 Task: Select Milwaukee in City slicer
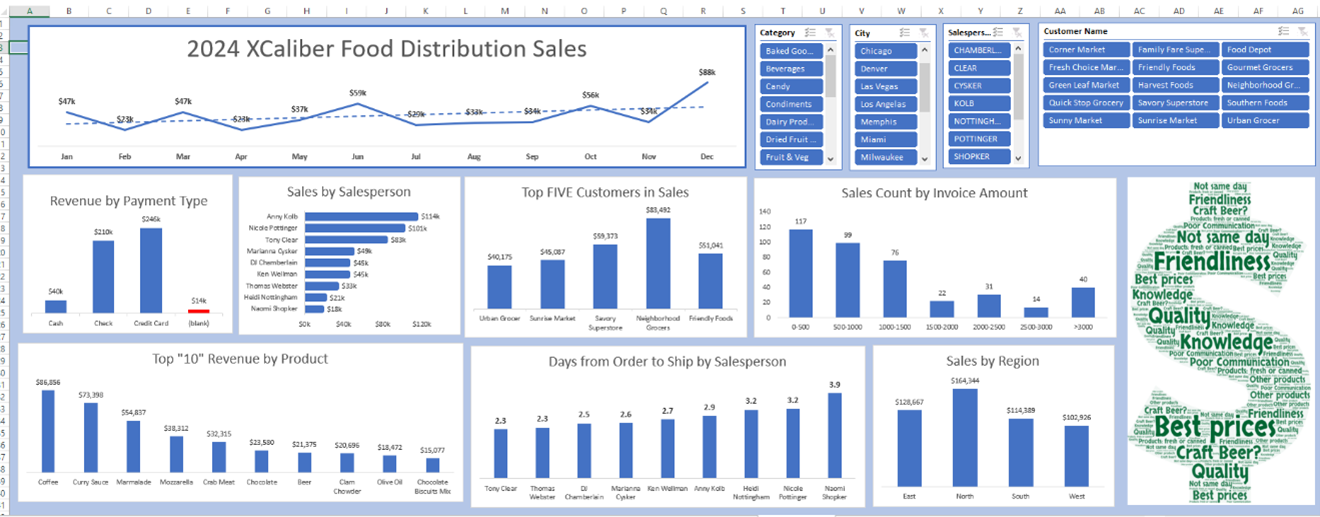pos(886,157)
